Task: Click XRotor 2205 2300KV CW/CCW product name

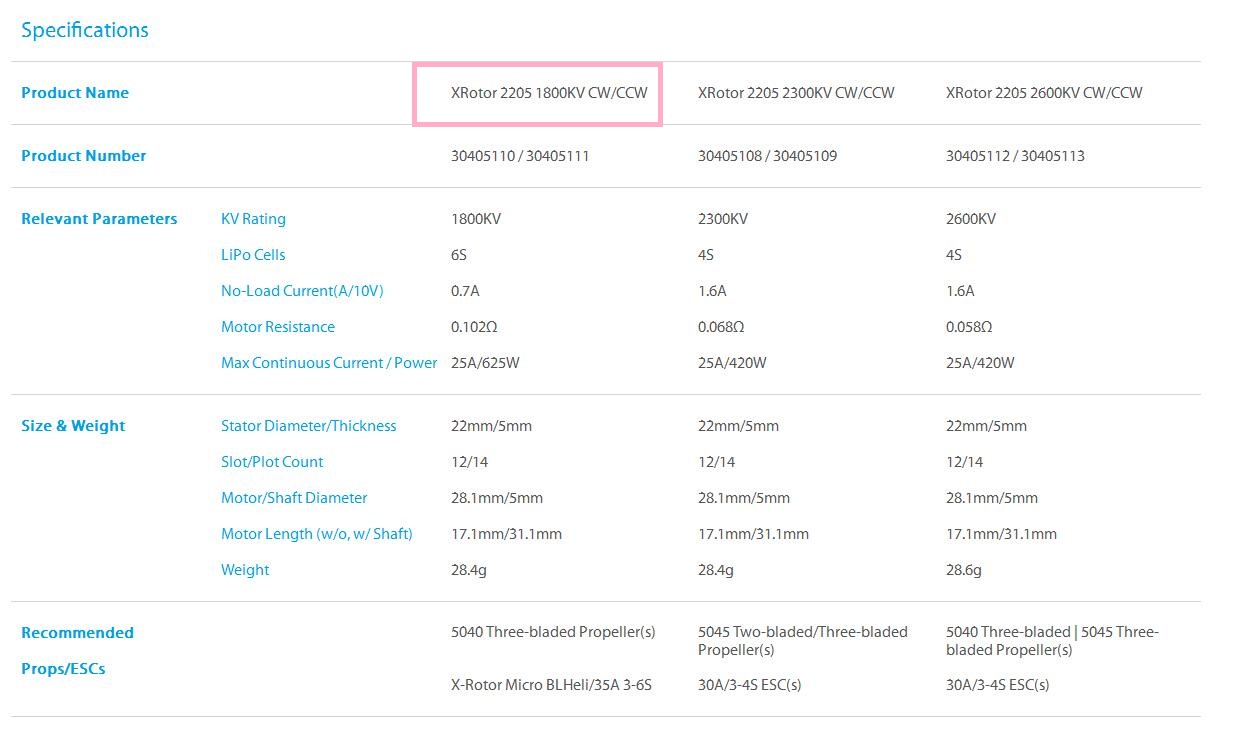Action: pos(796,93)
